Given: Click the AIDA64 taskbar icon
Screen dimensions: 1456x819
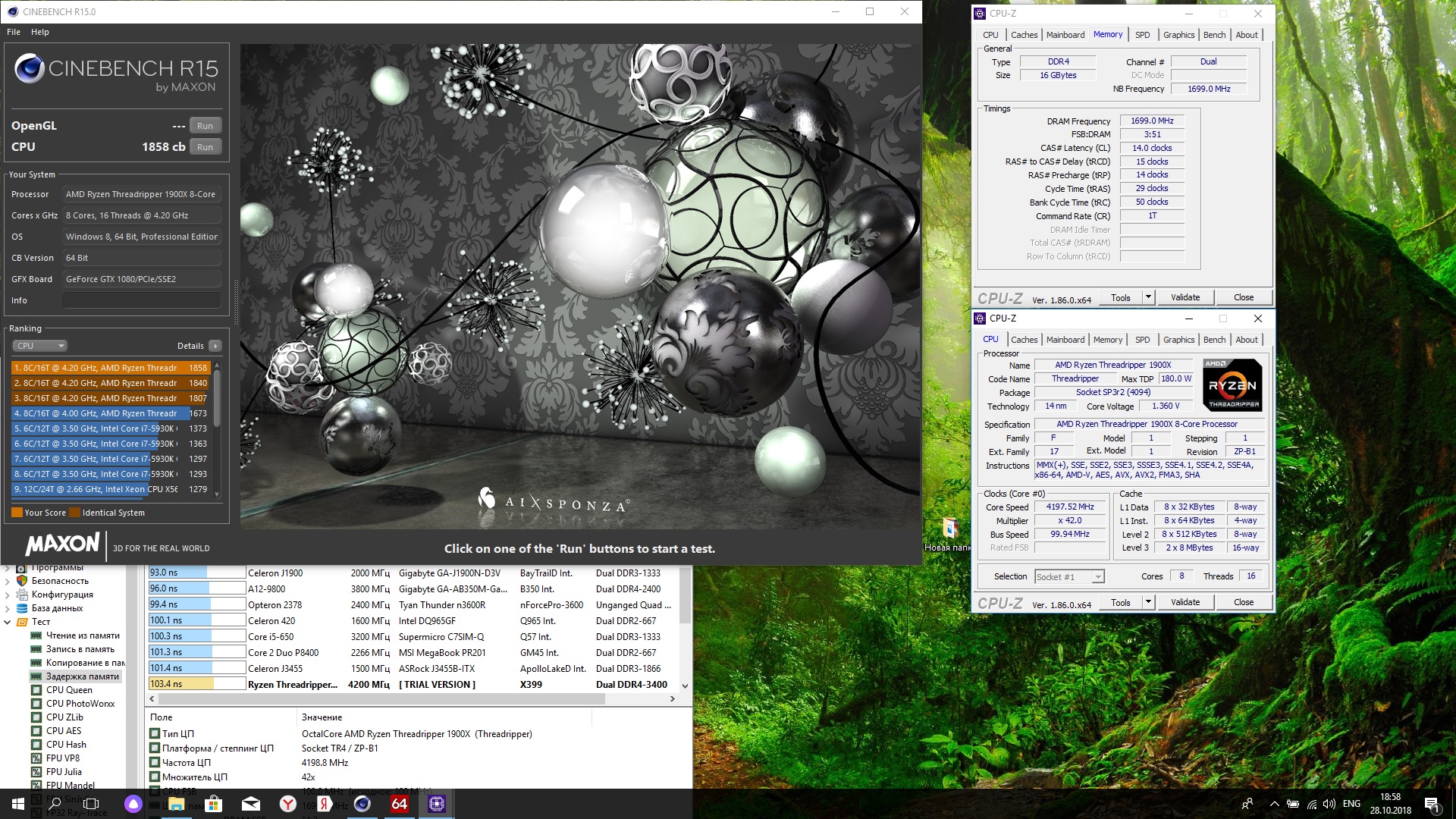Looking at the screenshot, I should point(400,804).
